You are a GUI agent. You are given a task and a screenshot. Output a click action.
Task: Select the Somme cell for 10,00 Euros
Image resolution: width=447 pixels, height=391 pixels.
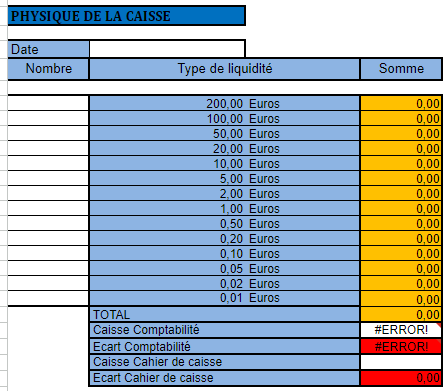pyautogui.click(x=401, y=163)
